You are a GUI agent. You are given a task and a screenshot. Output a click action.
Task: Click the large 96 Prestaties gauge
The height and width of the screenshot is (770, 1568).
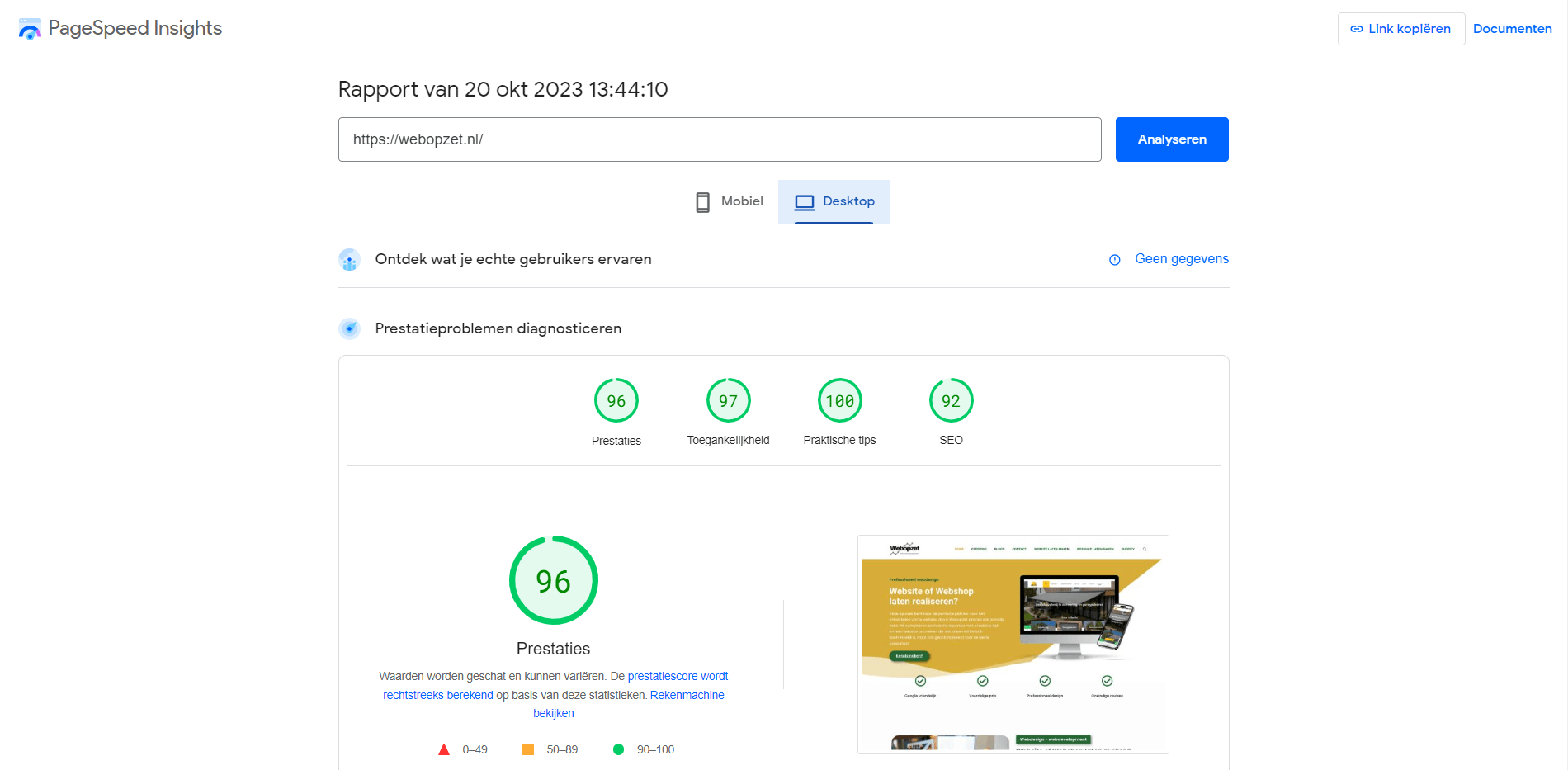pos(553,581)
